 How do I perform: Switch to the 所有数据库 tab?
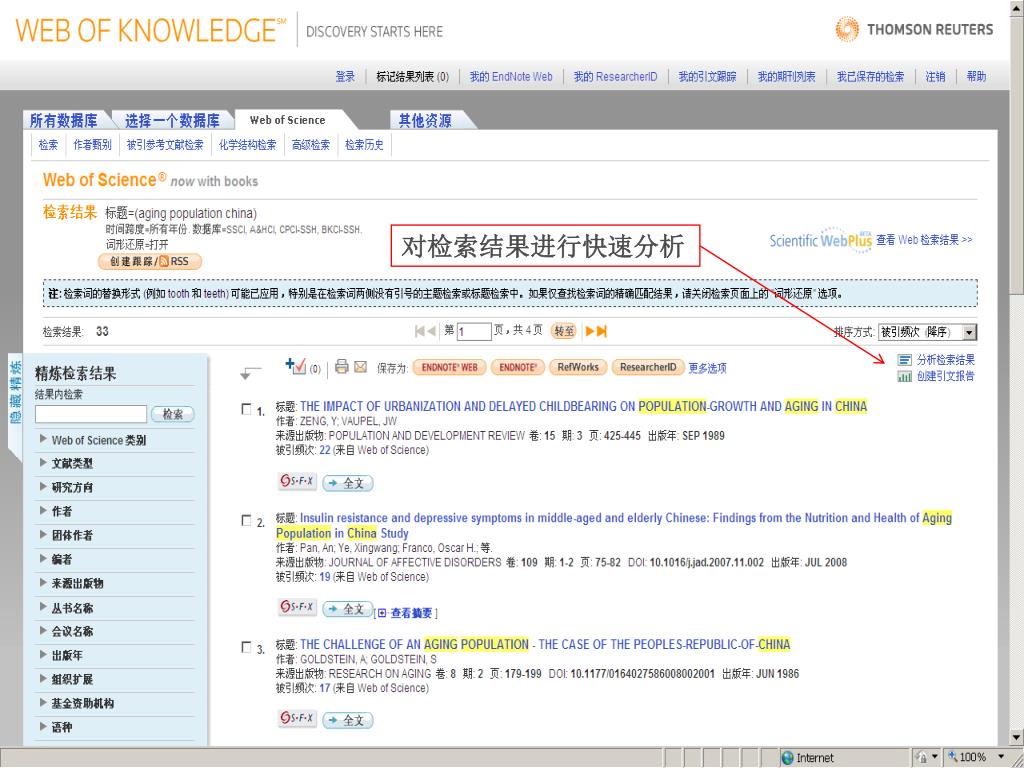click(63, 120)
